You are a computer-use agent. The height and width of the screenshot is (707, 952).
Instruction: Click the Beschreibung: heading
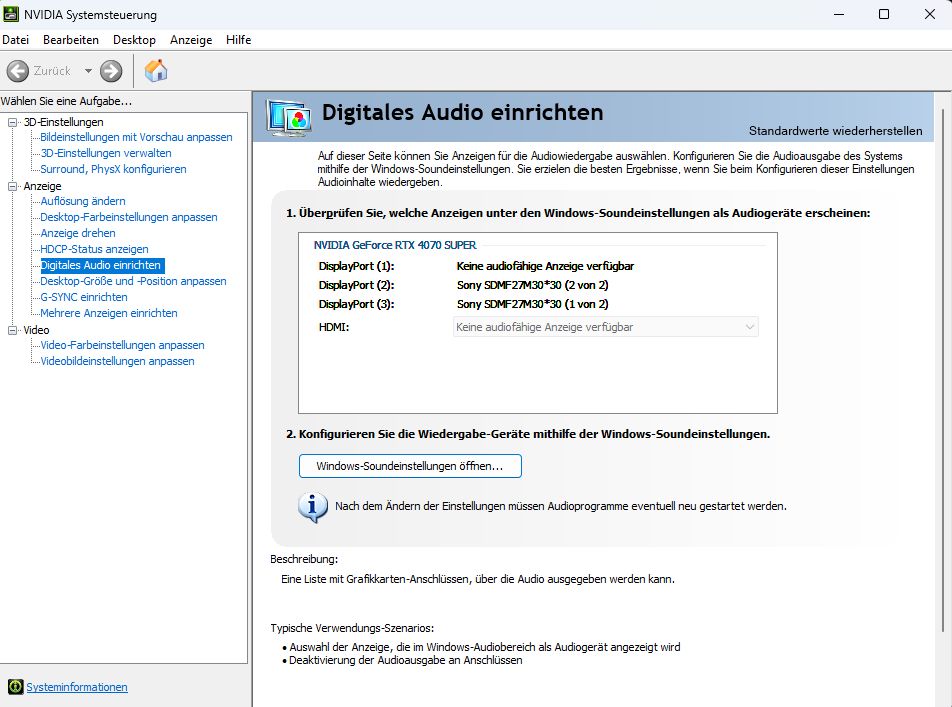coord(304,559)
